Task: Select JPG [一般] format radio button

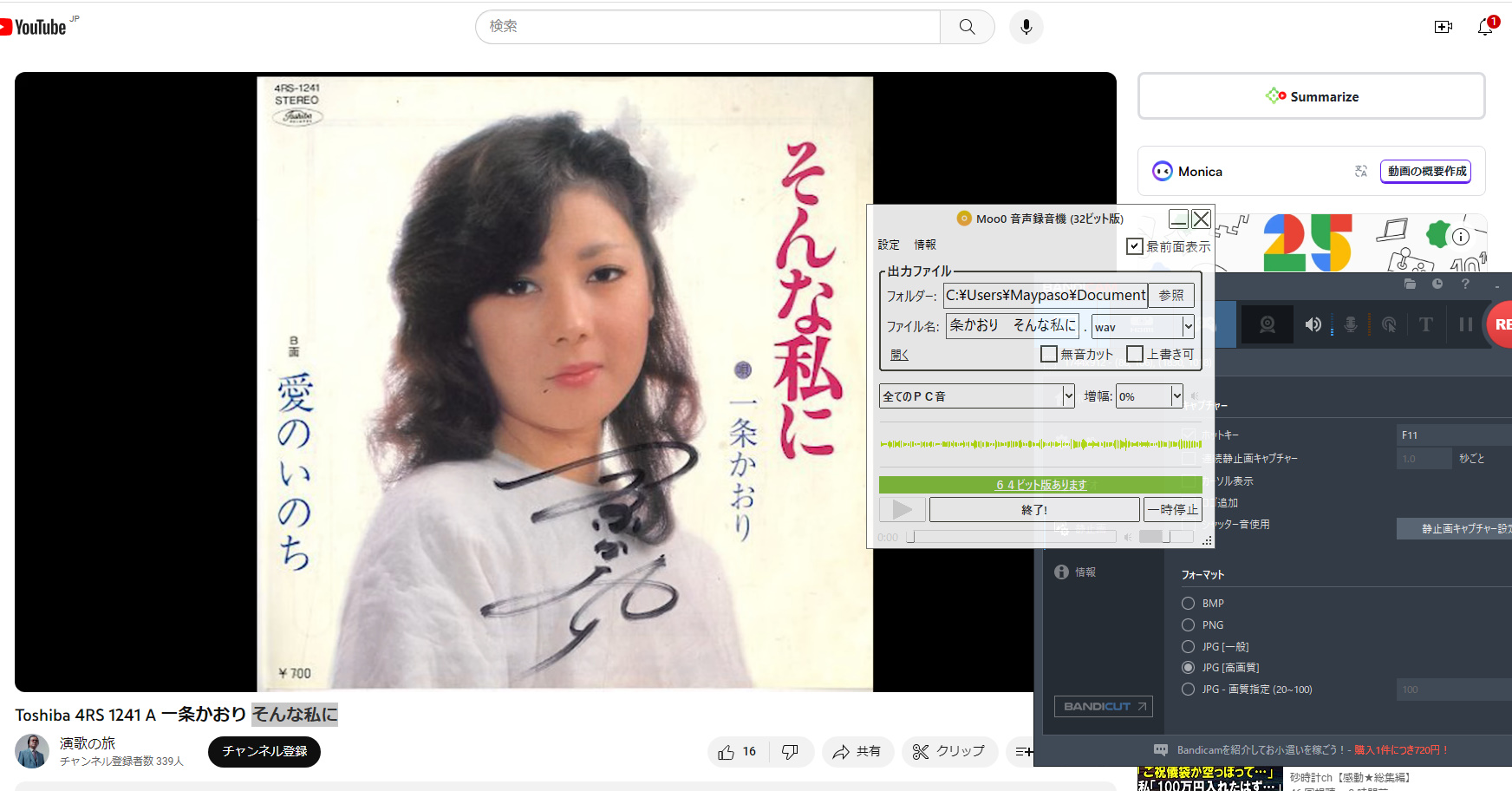Action: pos(1188,646)
